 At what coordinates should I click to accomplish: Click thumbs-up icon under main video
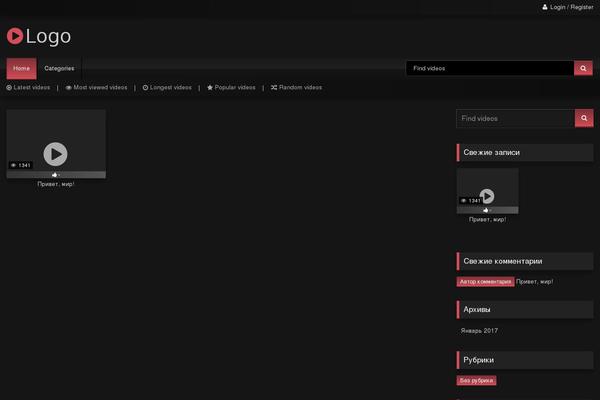tap(55, 175)
